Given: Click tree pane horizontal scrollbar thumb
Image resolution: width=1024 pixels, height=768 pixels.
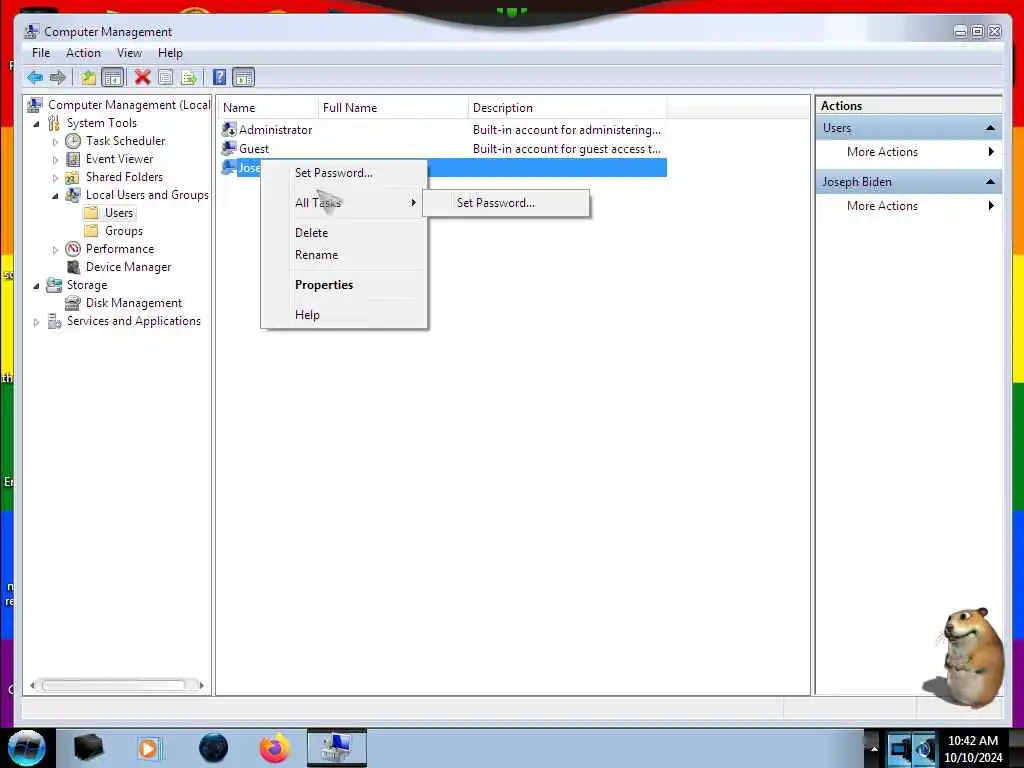Looking at the screenshot, I should (x=114, y=685).
